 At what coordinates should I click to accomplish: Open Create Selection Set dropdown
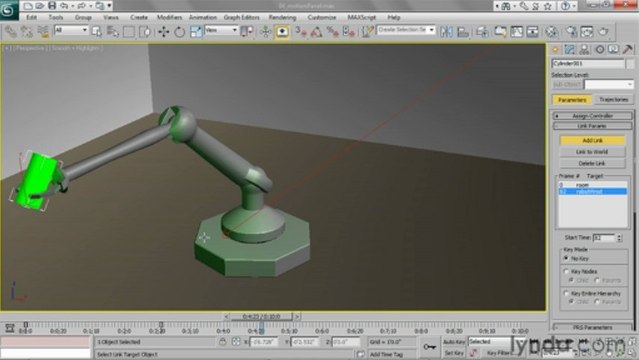(406, 30)
